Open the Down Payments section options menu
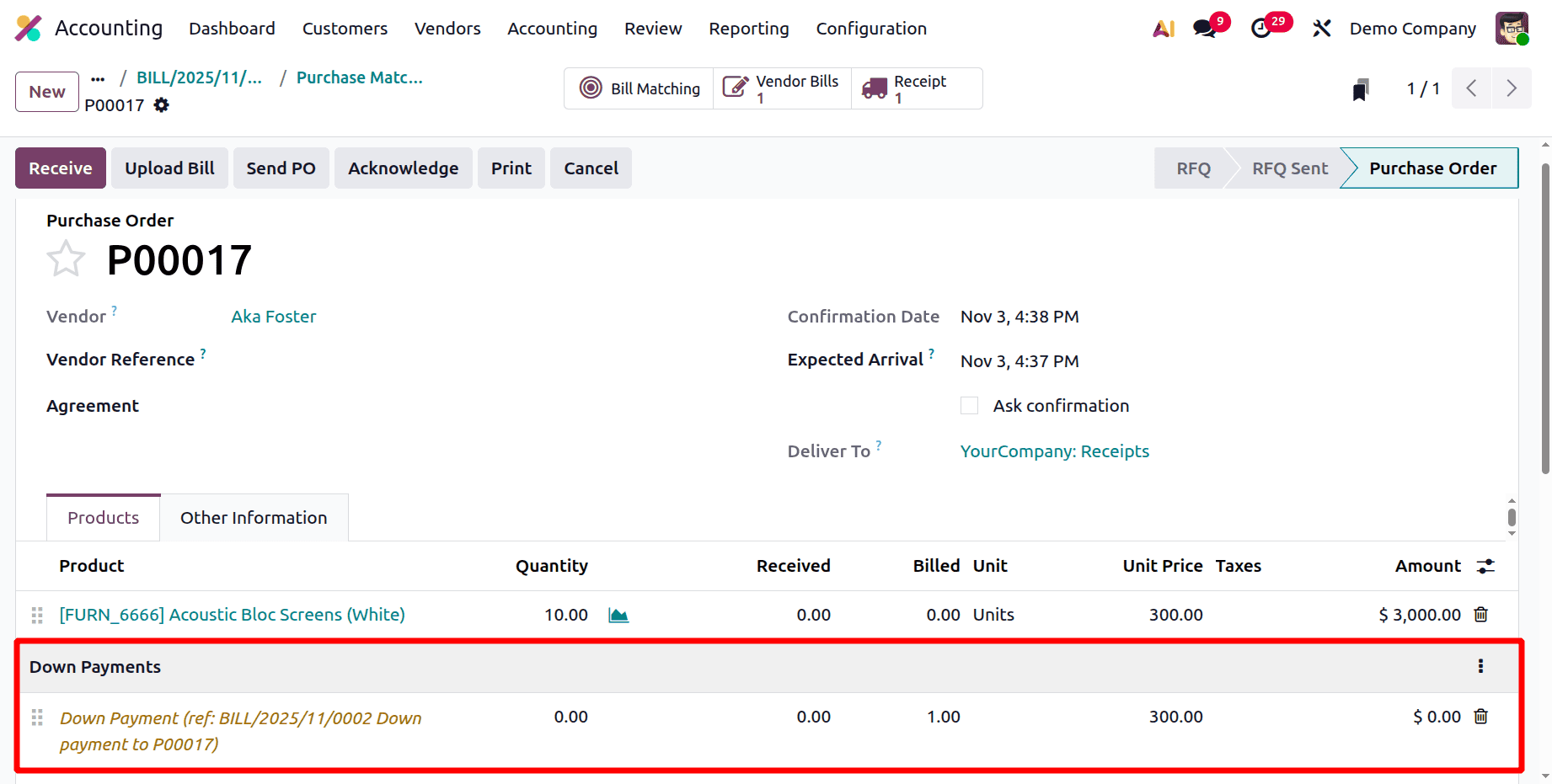1552x784 pixels. tap(1480, 666)
